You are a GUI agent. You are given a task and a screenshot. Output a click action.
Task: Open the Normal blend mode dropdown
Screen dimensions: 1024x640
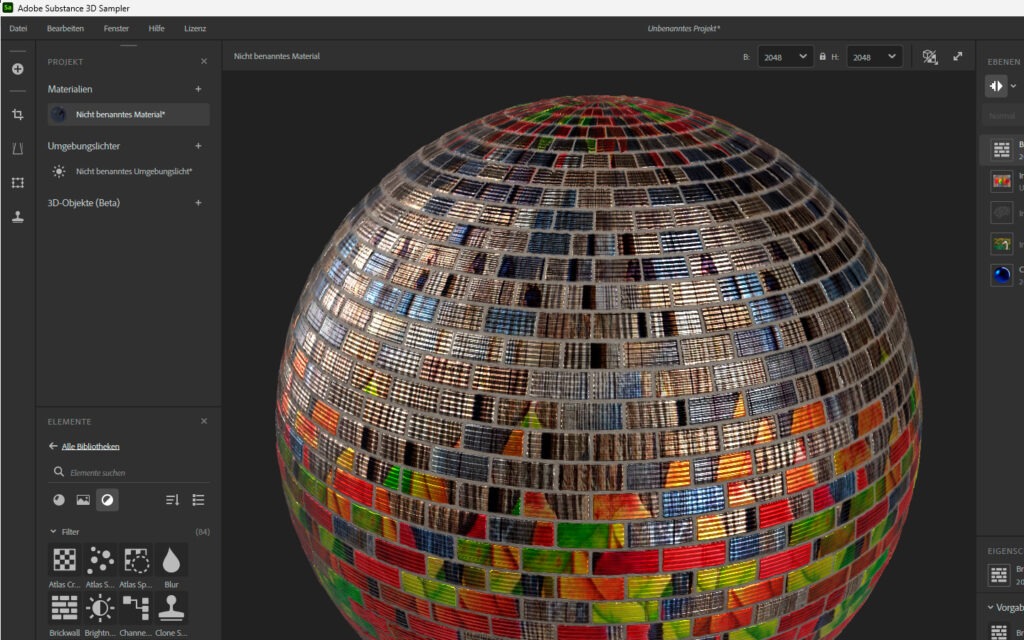click(1003, 116)
